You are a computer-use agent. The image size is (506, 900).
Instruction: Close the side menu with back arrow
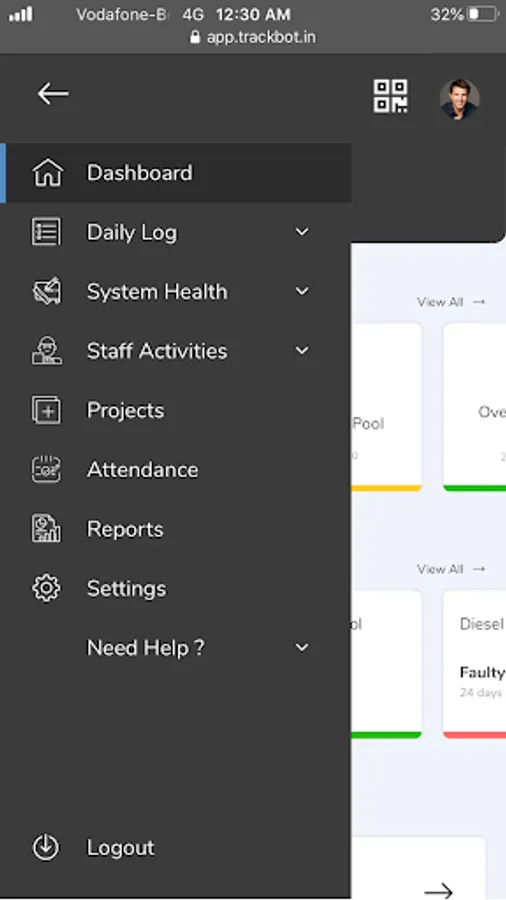(x=53, y=94)
